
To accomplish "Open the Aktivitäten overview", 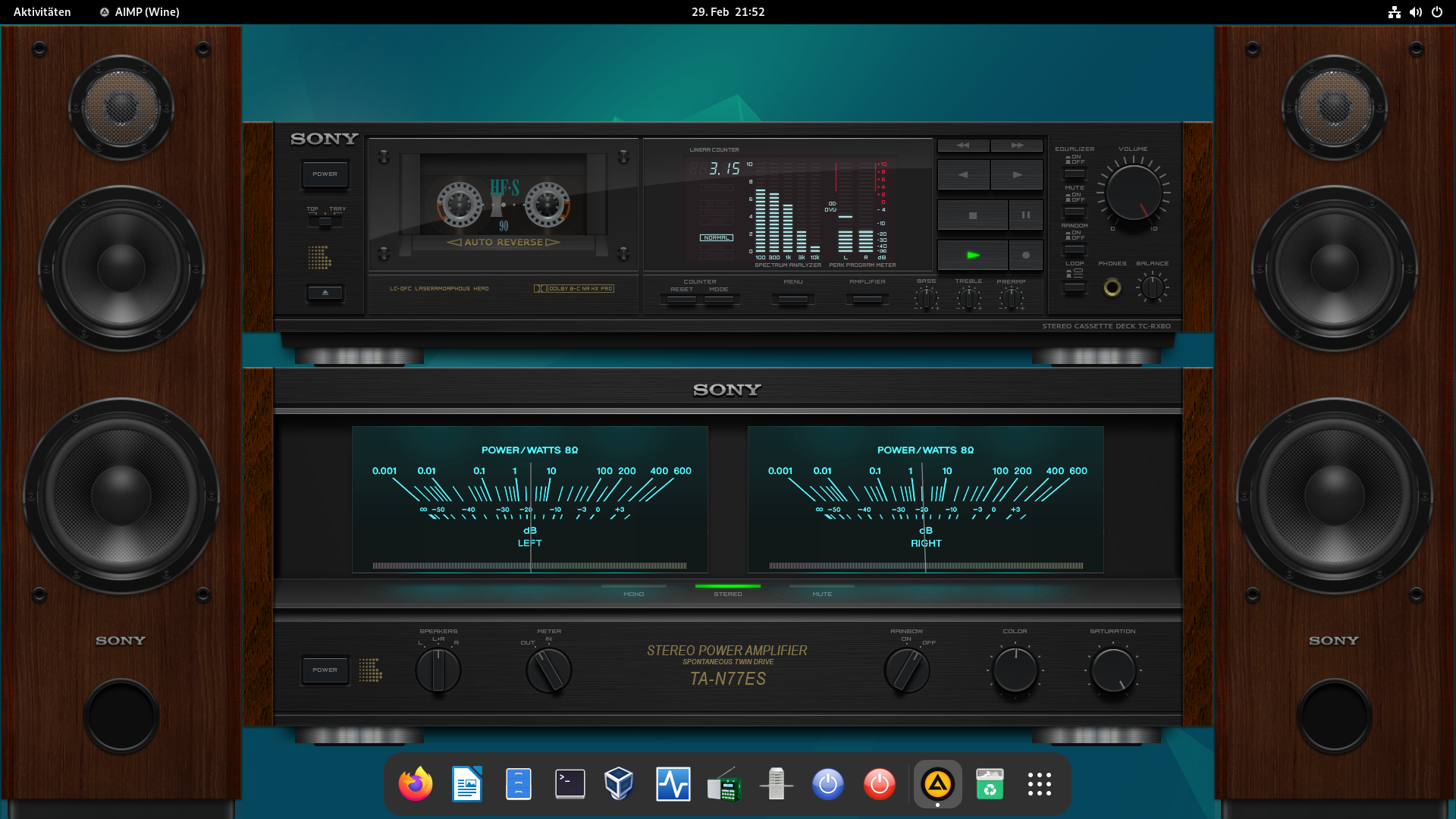I will click(x=42, y=12).
